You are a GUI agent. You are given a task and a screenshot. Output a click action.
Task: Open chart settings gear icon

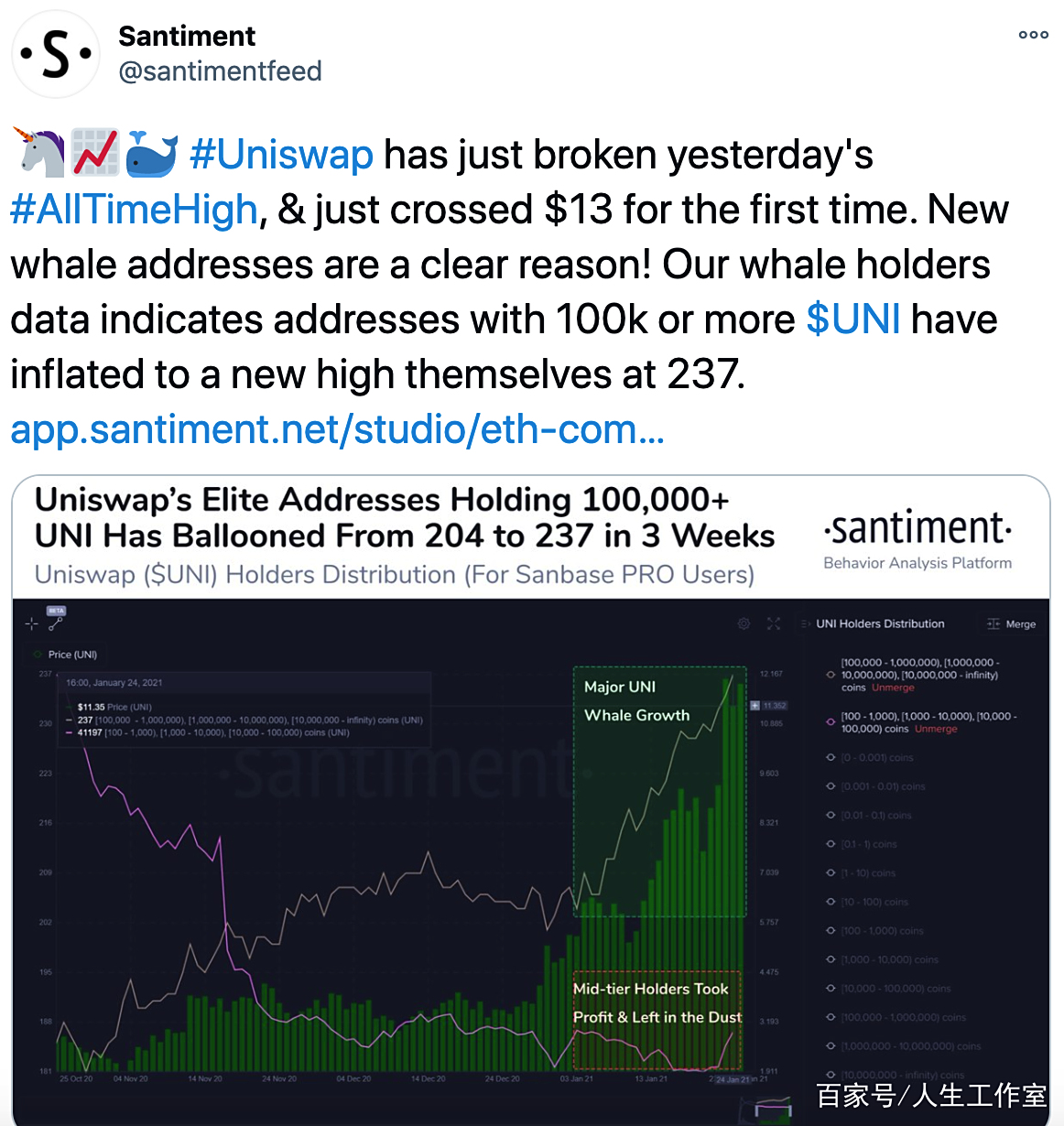click(744, 623)
